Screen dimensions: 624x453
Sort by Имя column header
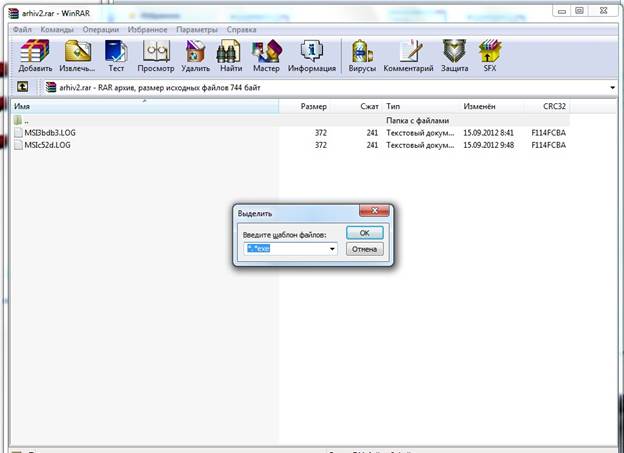click(144, 106)
